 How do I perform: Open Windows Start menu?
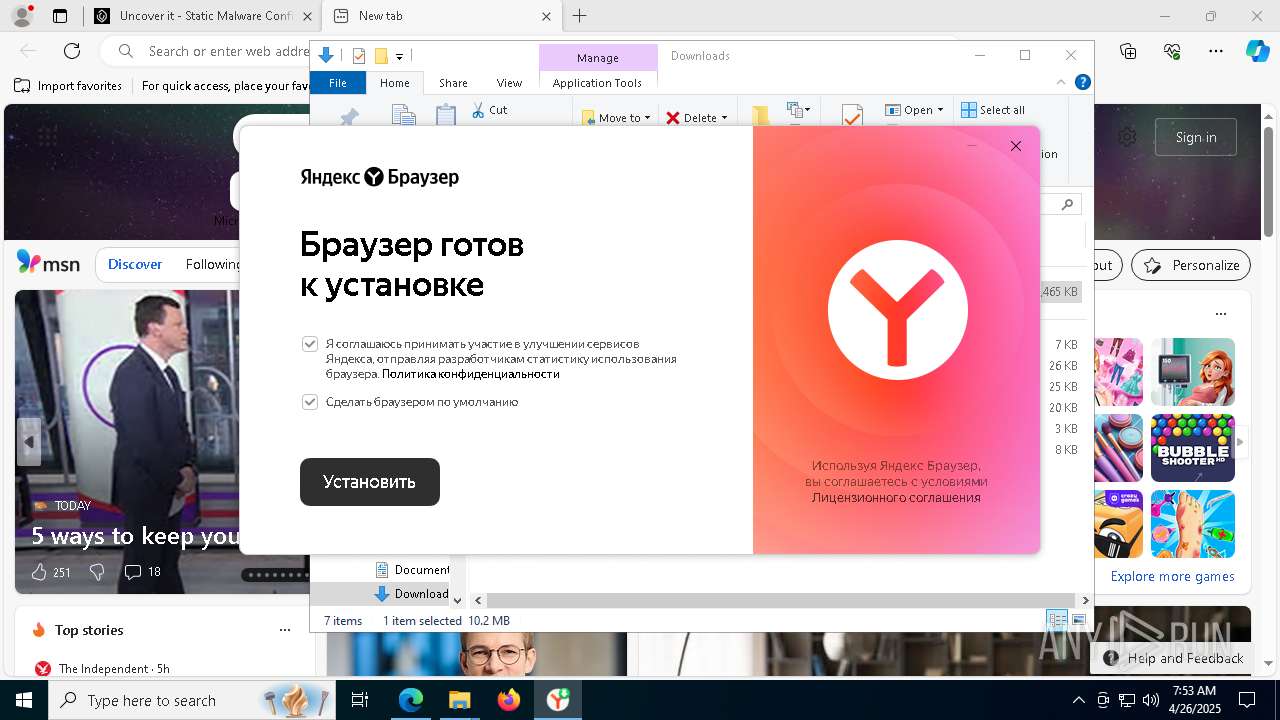point(24,700)
